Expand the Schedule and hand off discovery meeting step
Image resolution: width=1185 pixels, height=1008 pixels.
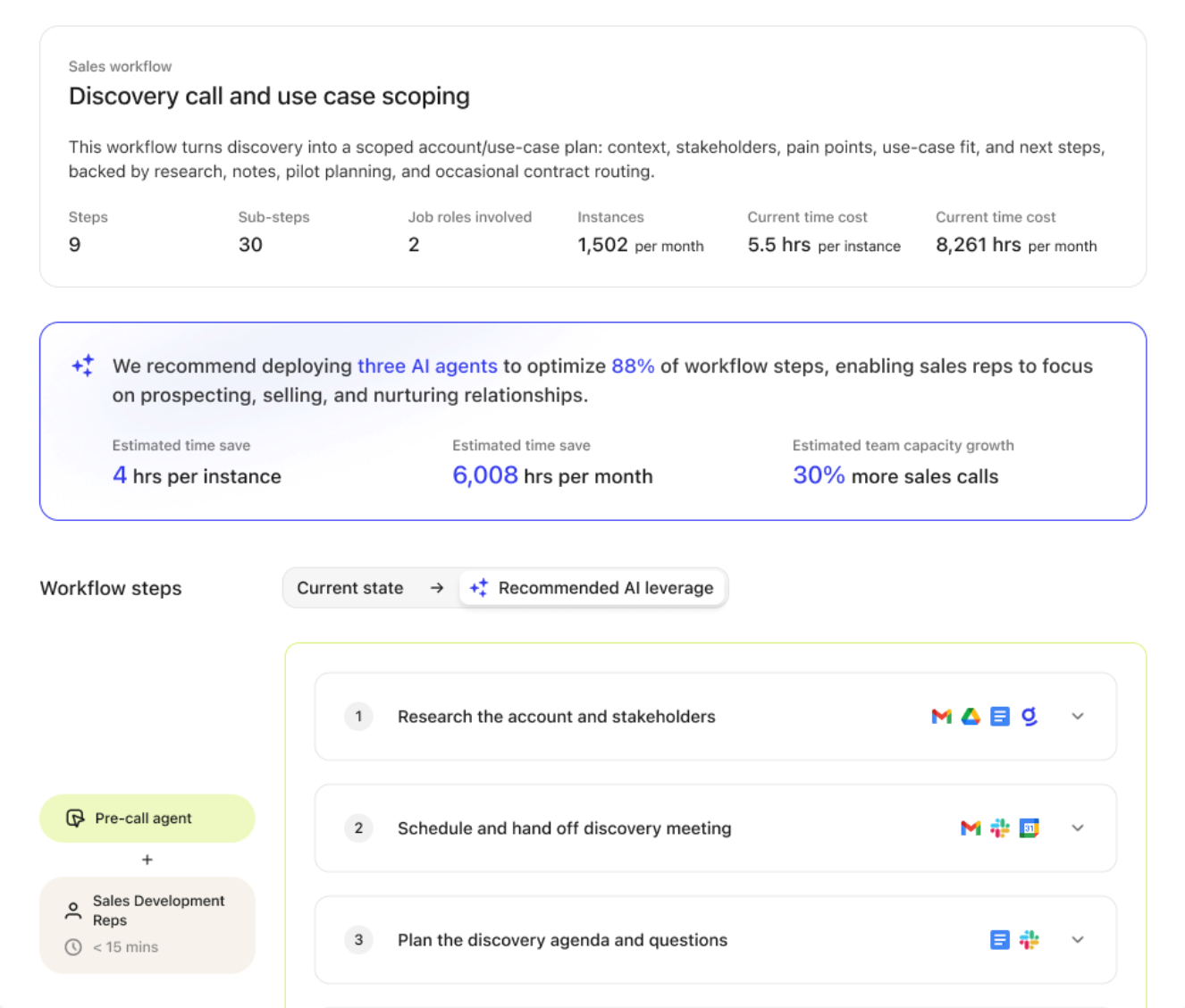[x=1078, y=828]
